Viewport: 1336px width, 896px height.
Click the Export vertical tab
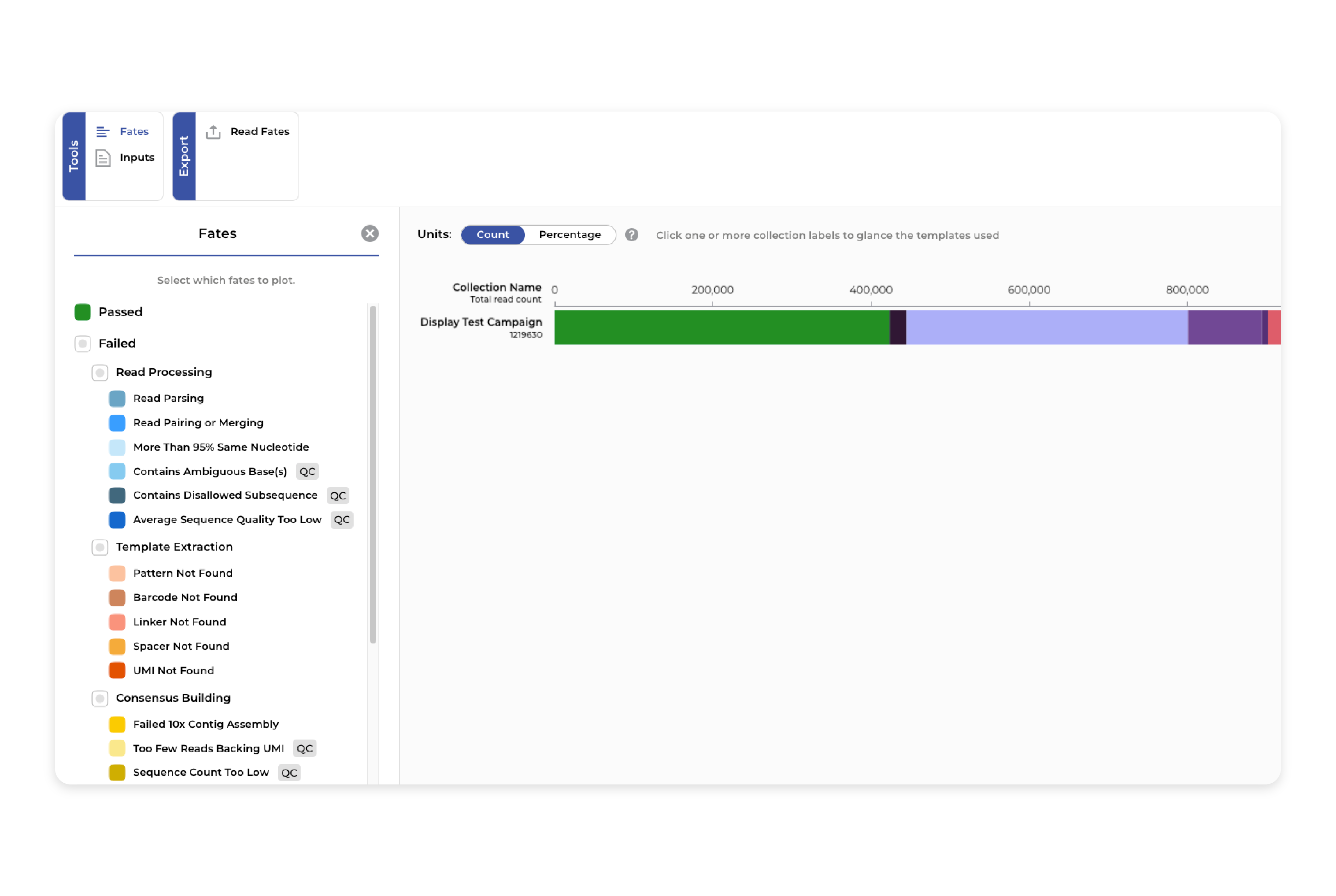click(x=184, y=156)
